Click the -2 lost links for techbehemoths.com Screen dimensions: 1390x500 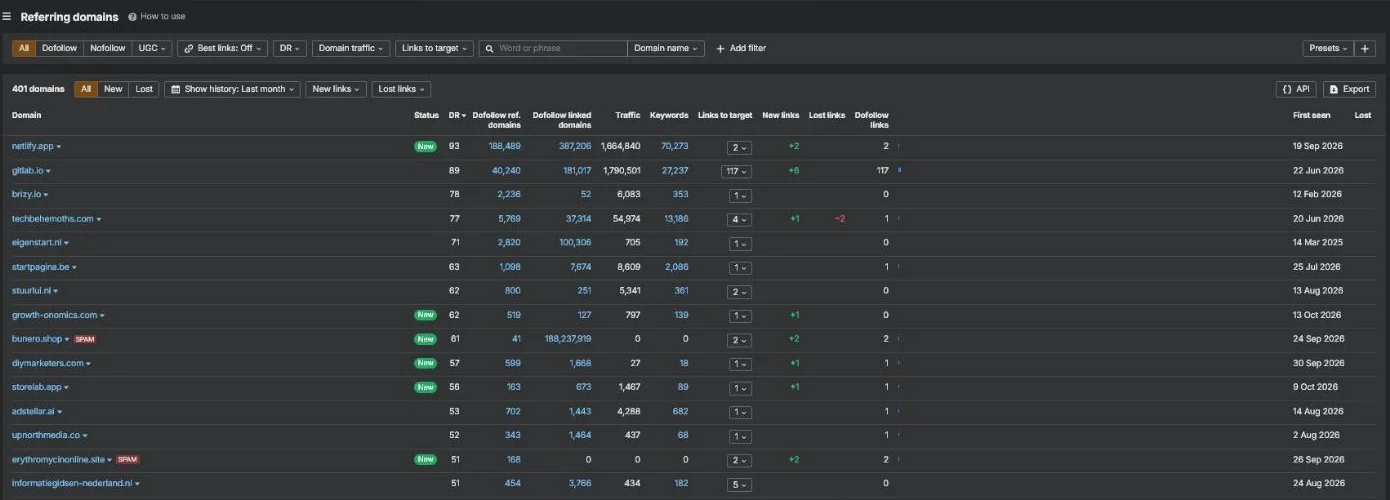840,219
